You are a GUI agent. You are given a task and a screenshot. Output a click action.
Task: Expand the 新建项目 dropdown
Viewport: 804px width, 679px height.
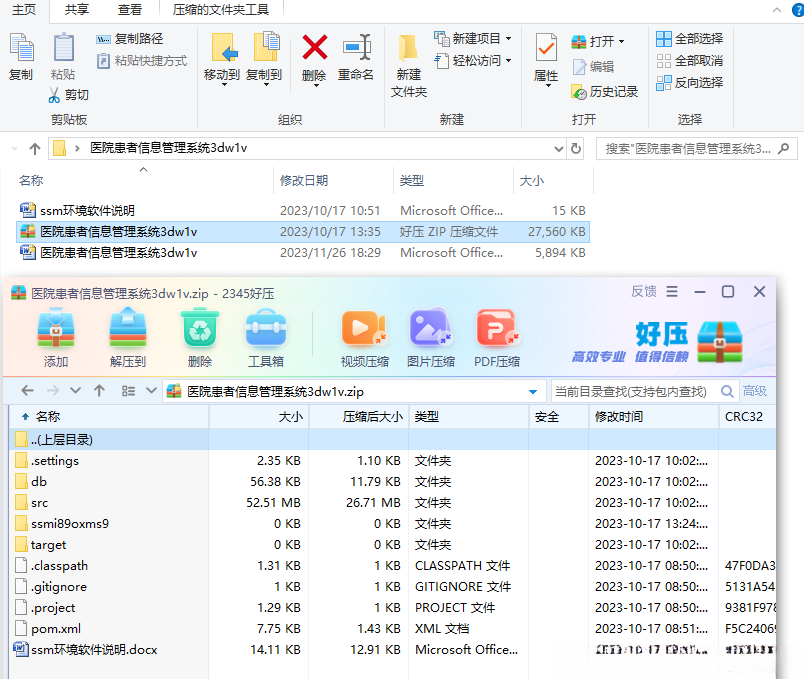tap(509, 38)
